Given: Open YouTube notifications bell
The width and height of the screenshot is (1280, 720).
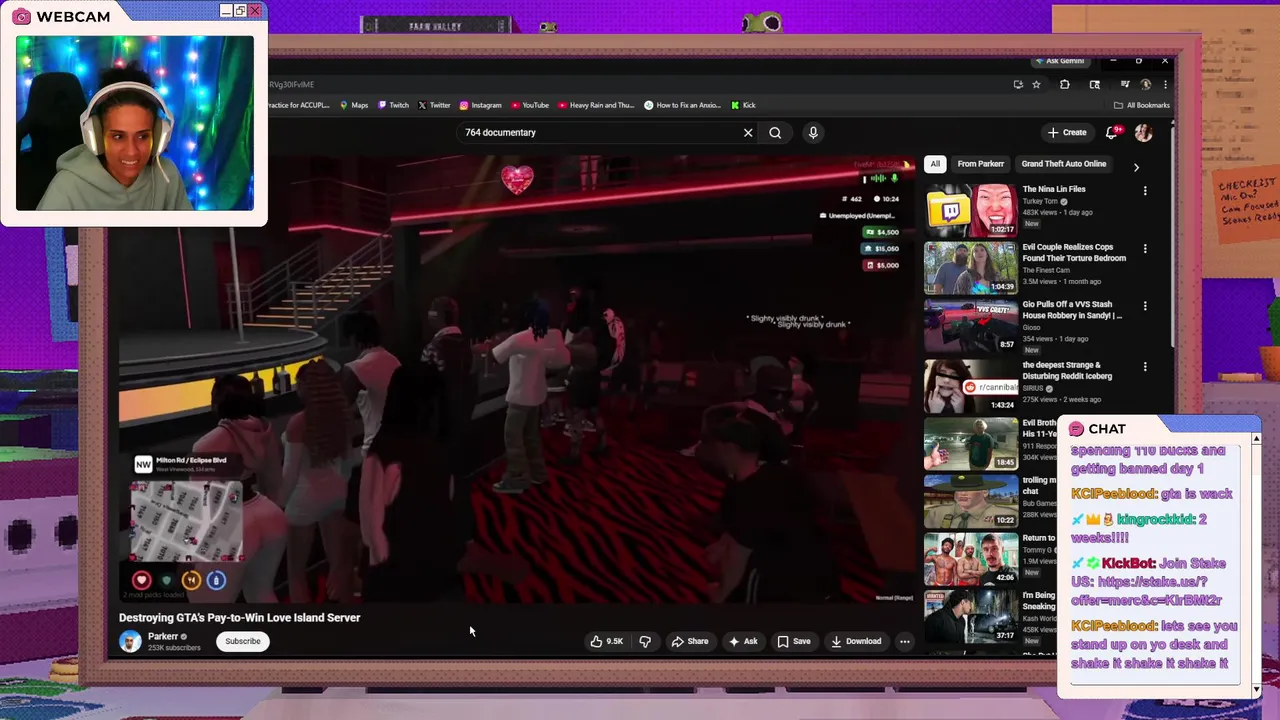Looking at the screenshot, I should click(1112, 132).
